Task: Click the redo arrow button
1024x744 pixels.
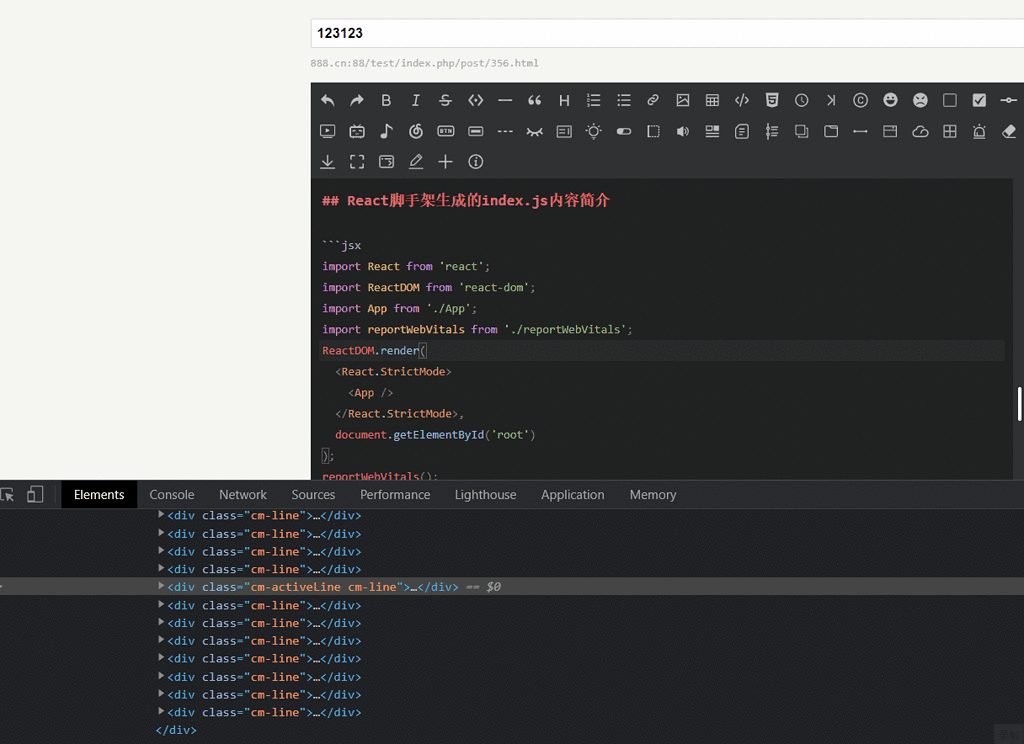Action: point(357,100)
